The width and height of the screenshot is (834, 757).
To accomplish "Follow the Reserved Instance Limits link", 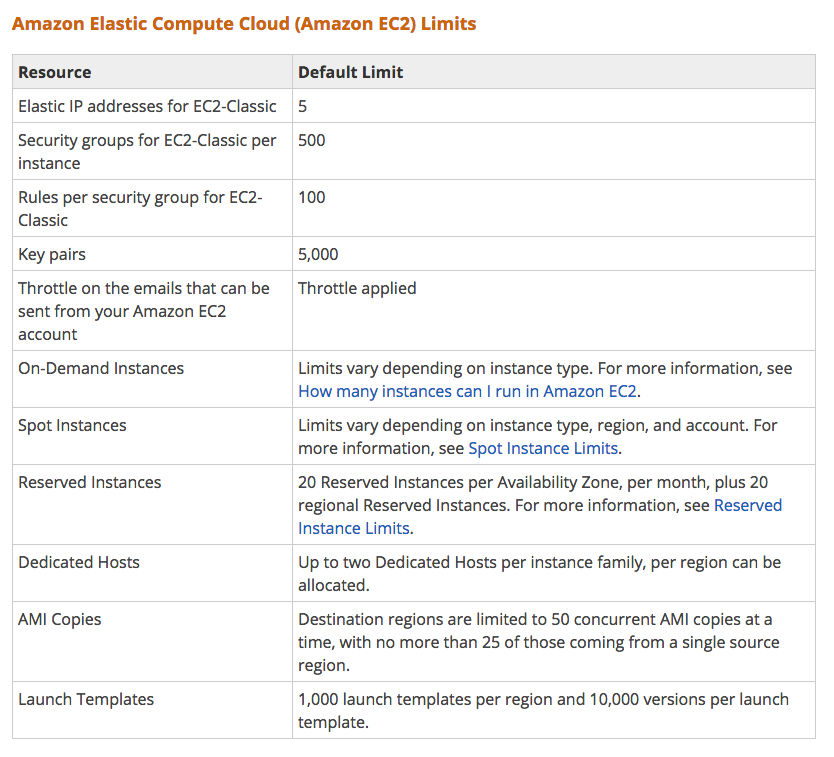I will (540, 516).
